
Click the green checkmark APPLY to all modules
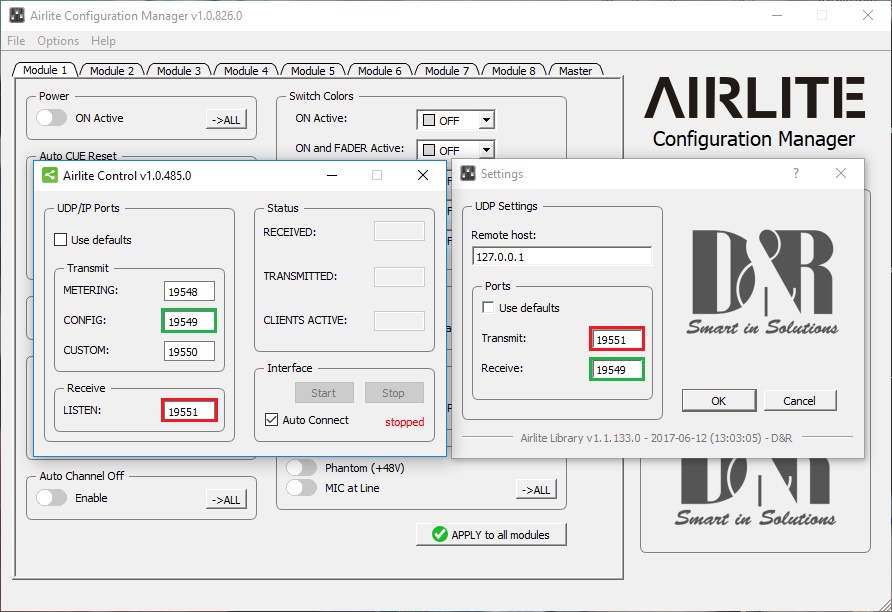(439, 534)
